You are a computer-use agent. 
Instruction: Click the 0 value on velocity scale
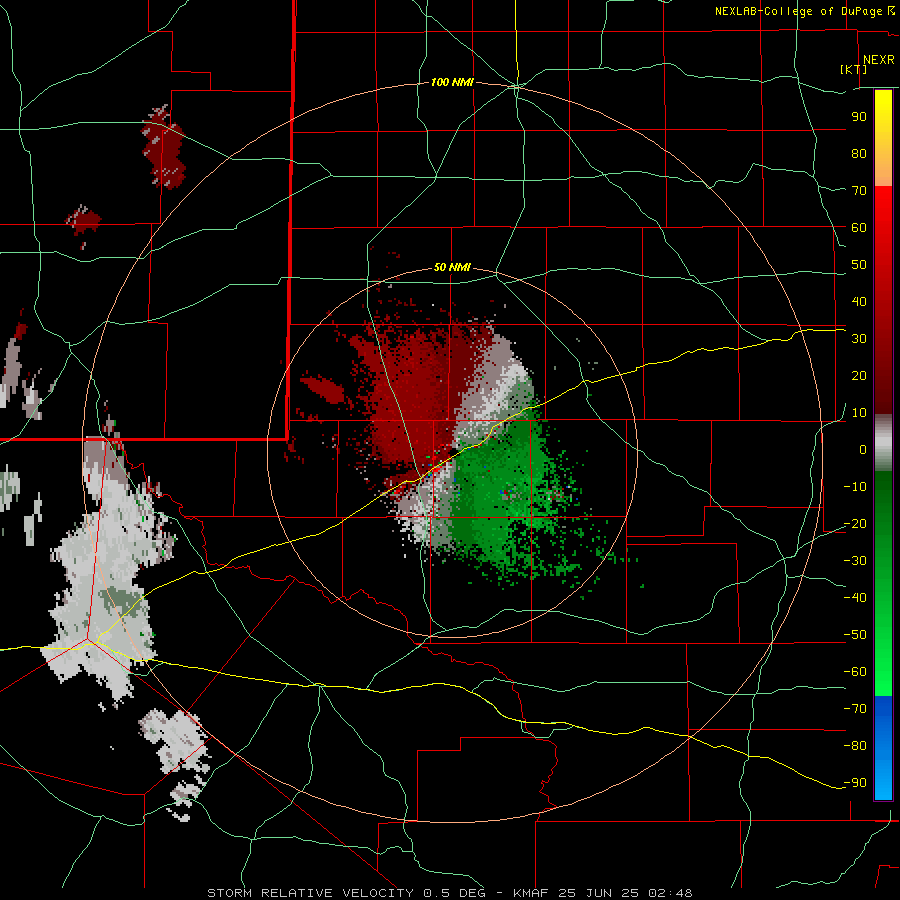[x=863, y=450]
